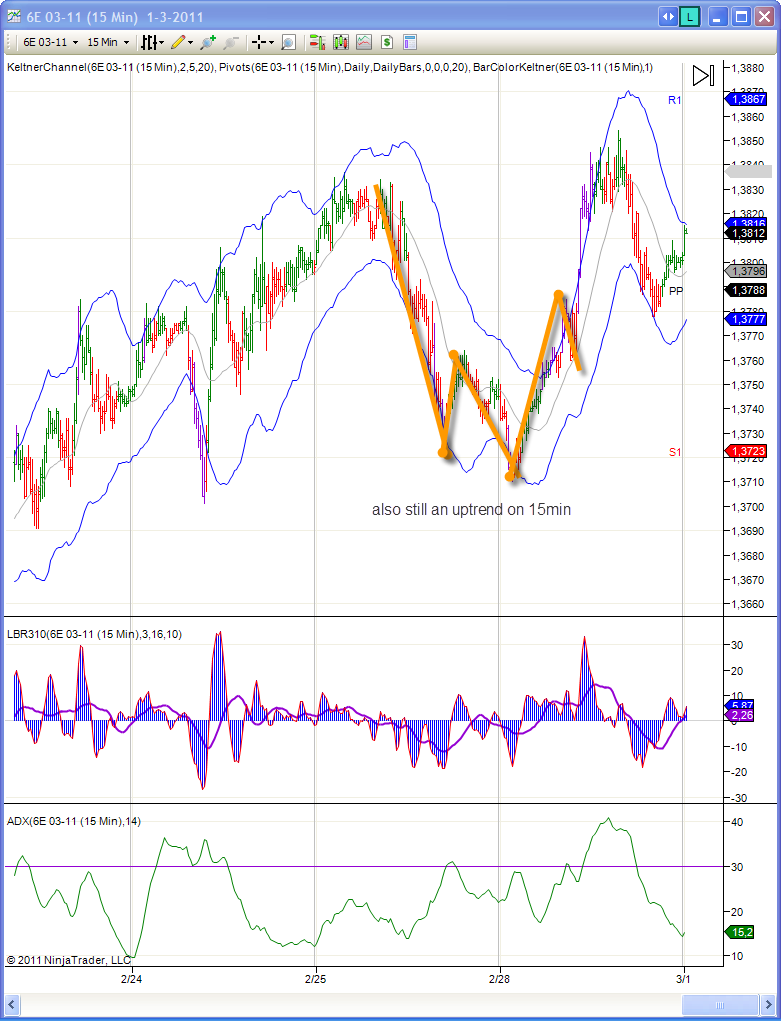Click the 1,3788 black price marker

point(746,290)
